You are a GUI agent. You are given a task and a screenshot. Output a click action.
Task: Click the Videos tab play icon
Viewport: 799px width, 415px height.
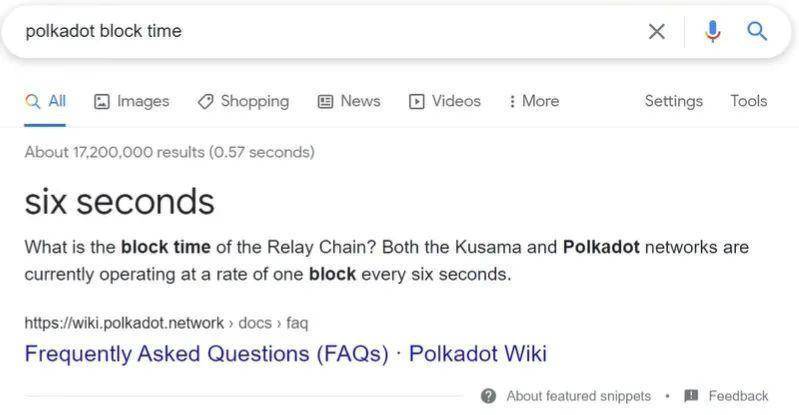click(416, 101)
